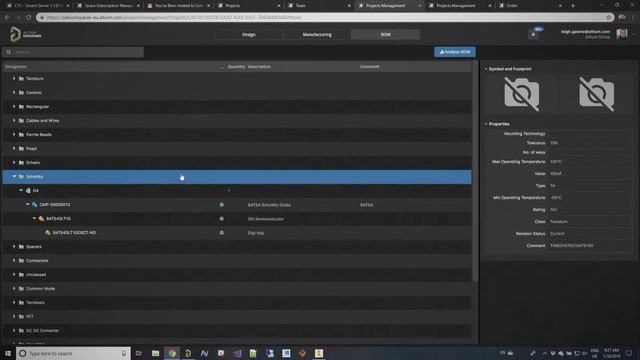Click green status dot on BAT54SLT1G row
This screenshot has width=640, height=360.
(x=222, y=219)
